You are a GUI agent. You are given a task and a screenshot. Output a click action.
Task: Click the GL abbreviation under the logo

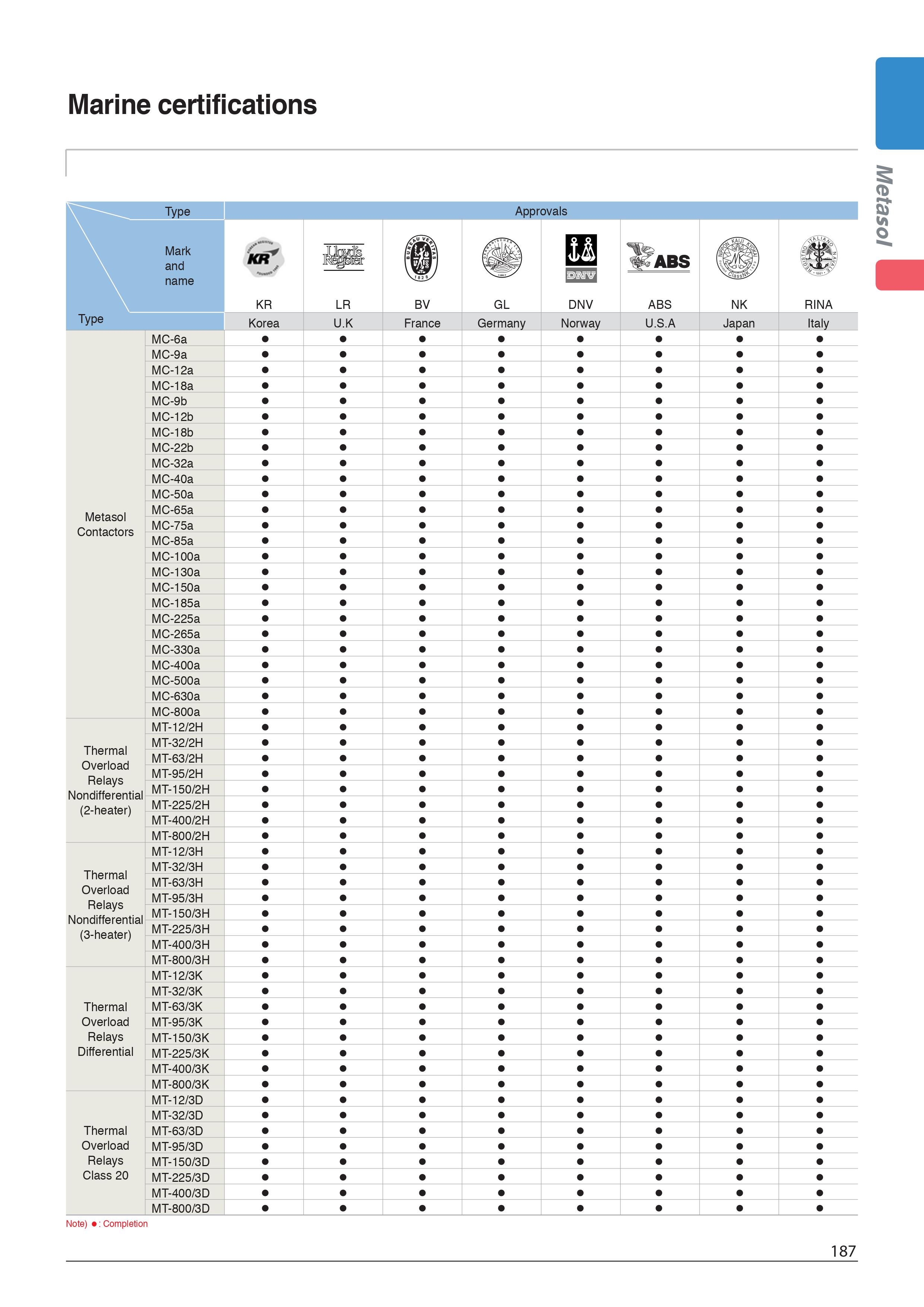tap(501, 304)
